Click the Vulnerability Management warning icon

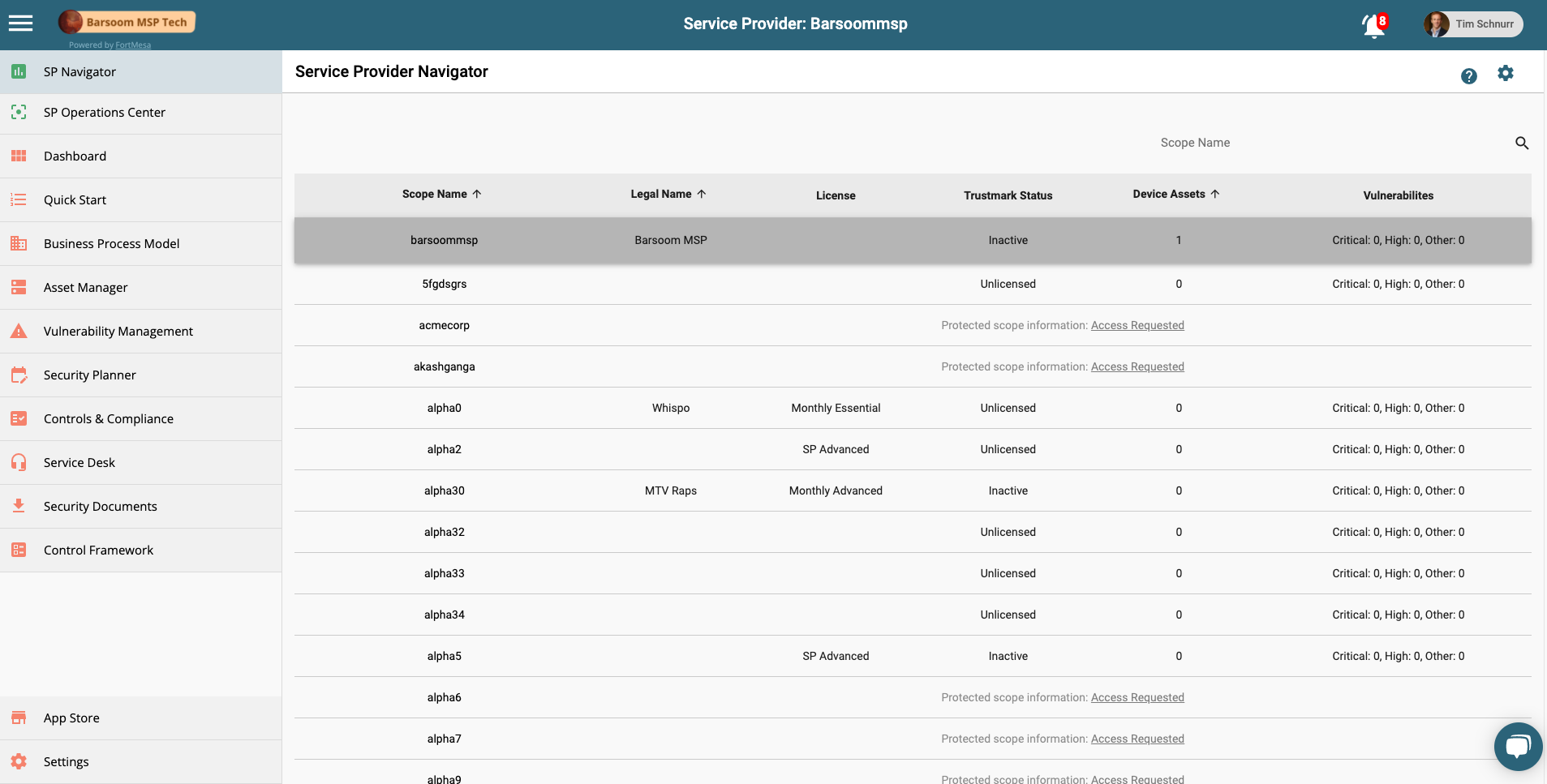[x=19, y=331]
